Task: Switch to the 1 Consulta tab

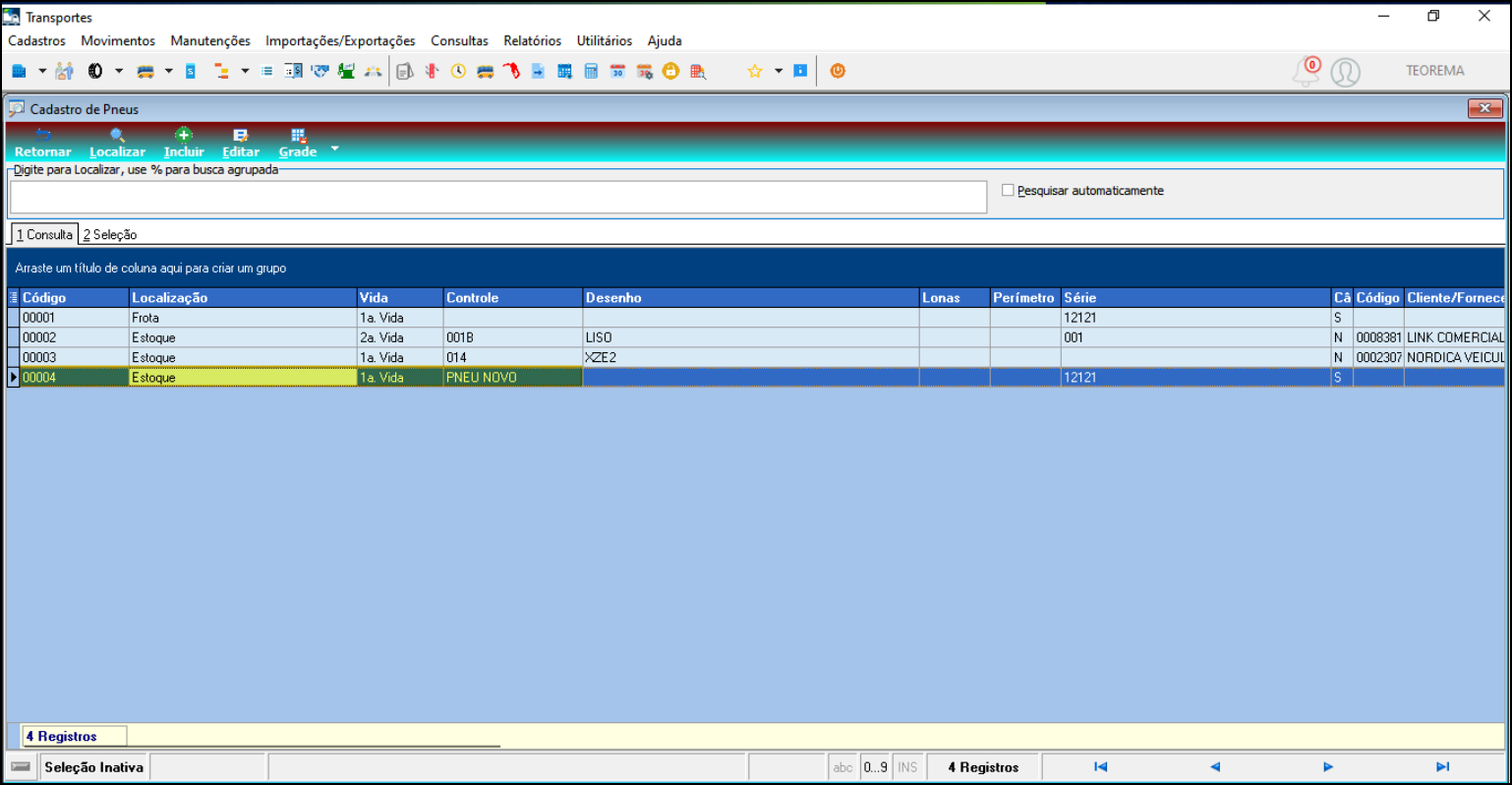Action: 44,234
